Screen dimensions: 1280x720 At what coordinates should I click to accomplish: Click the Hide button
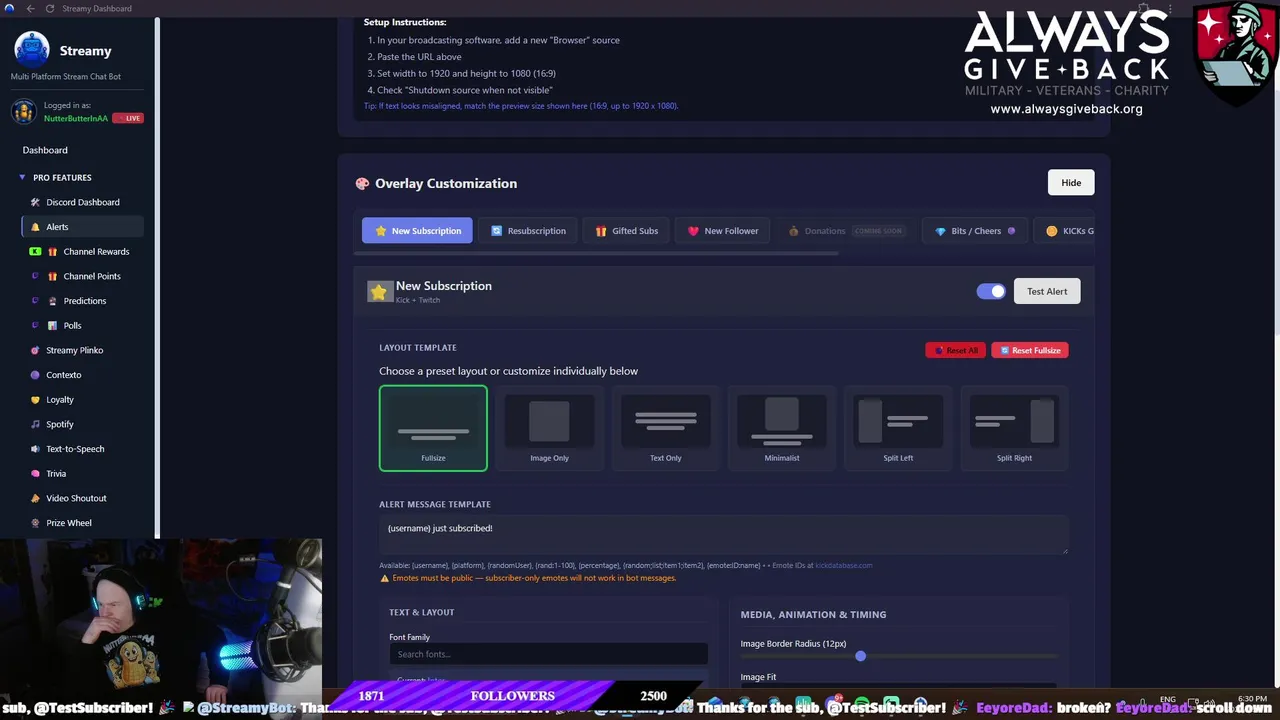(x=1071, y=183)
